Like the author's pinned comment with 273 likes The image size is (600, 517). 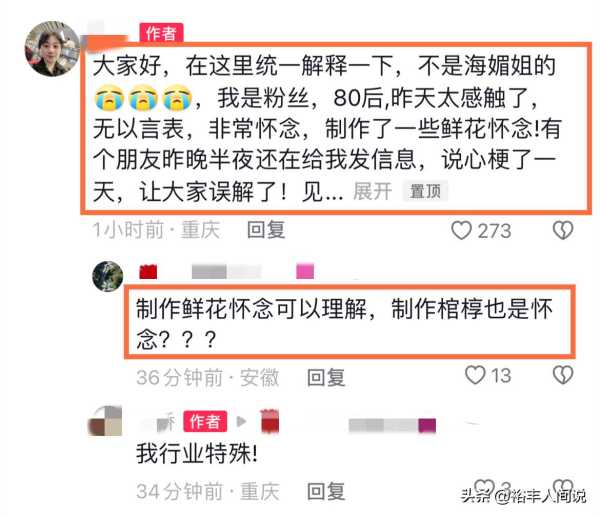click(x=461, y=230)
